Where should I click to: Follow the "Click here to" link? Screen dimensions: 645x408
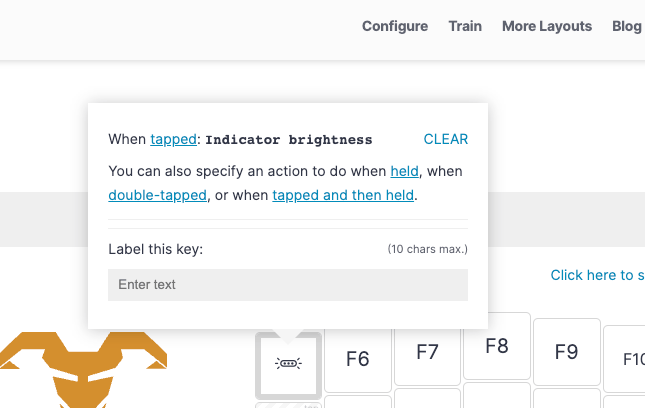[x=597, y=275]
